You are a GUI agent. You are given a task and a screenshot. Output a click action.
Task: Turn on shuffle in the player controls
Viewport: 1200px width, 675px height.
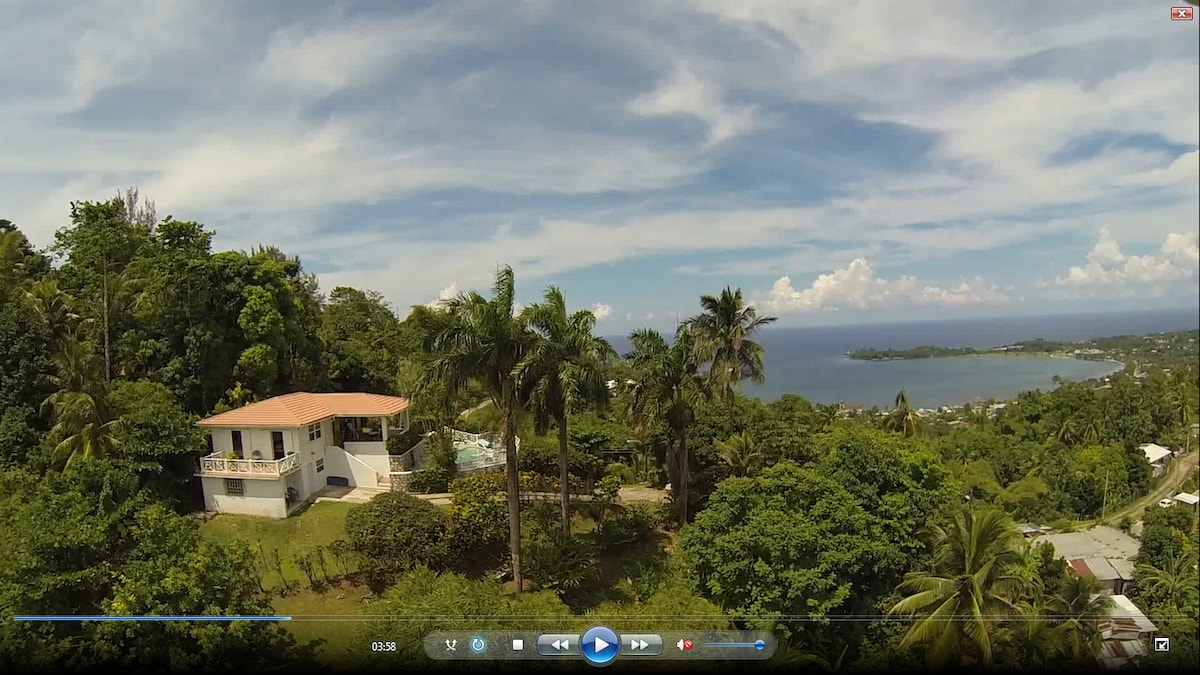tap(451, 645)
